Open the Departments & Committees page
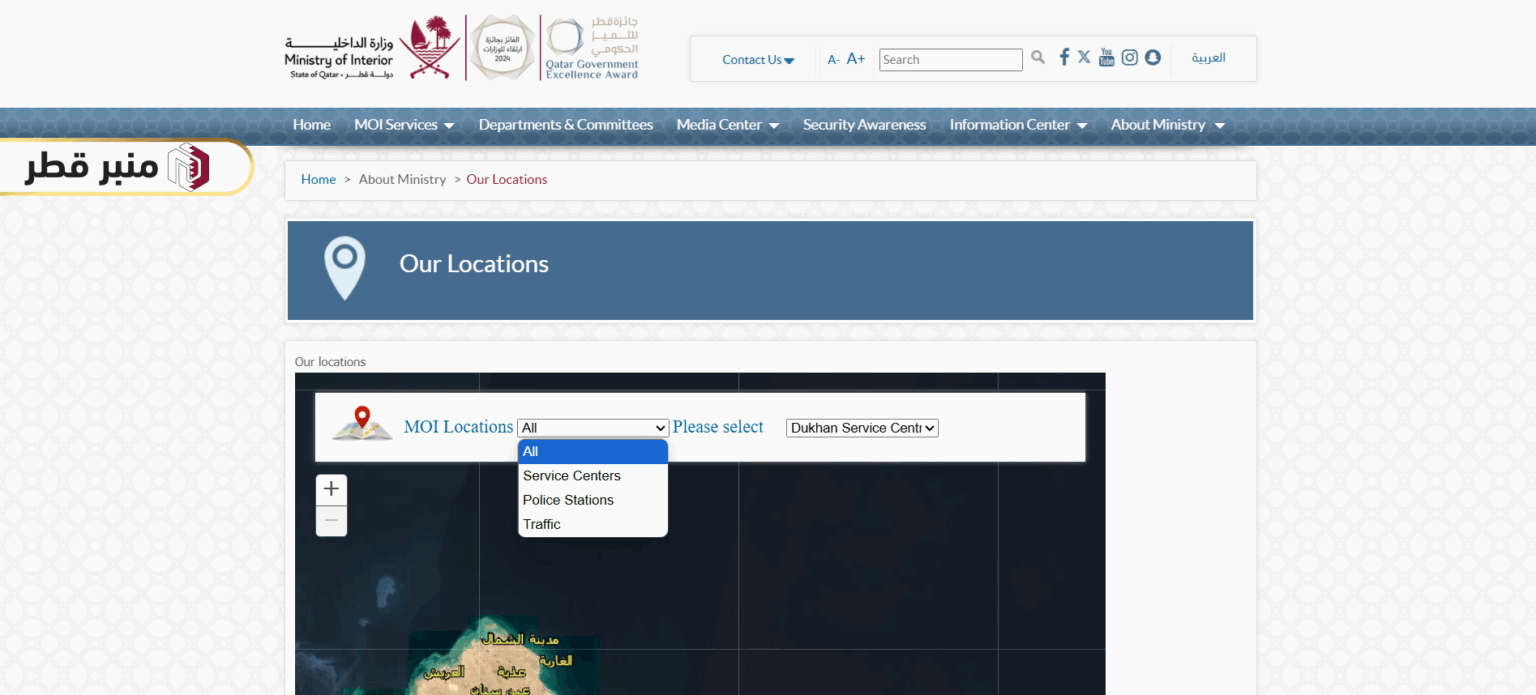Image resolution: width=1536 pixels, height=695 pixels. pyautogui.click(x=565, y=125)
